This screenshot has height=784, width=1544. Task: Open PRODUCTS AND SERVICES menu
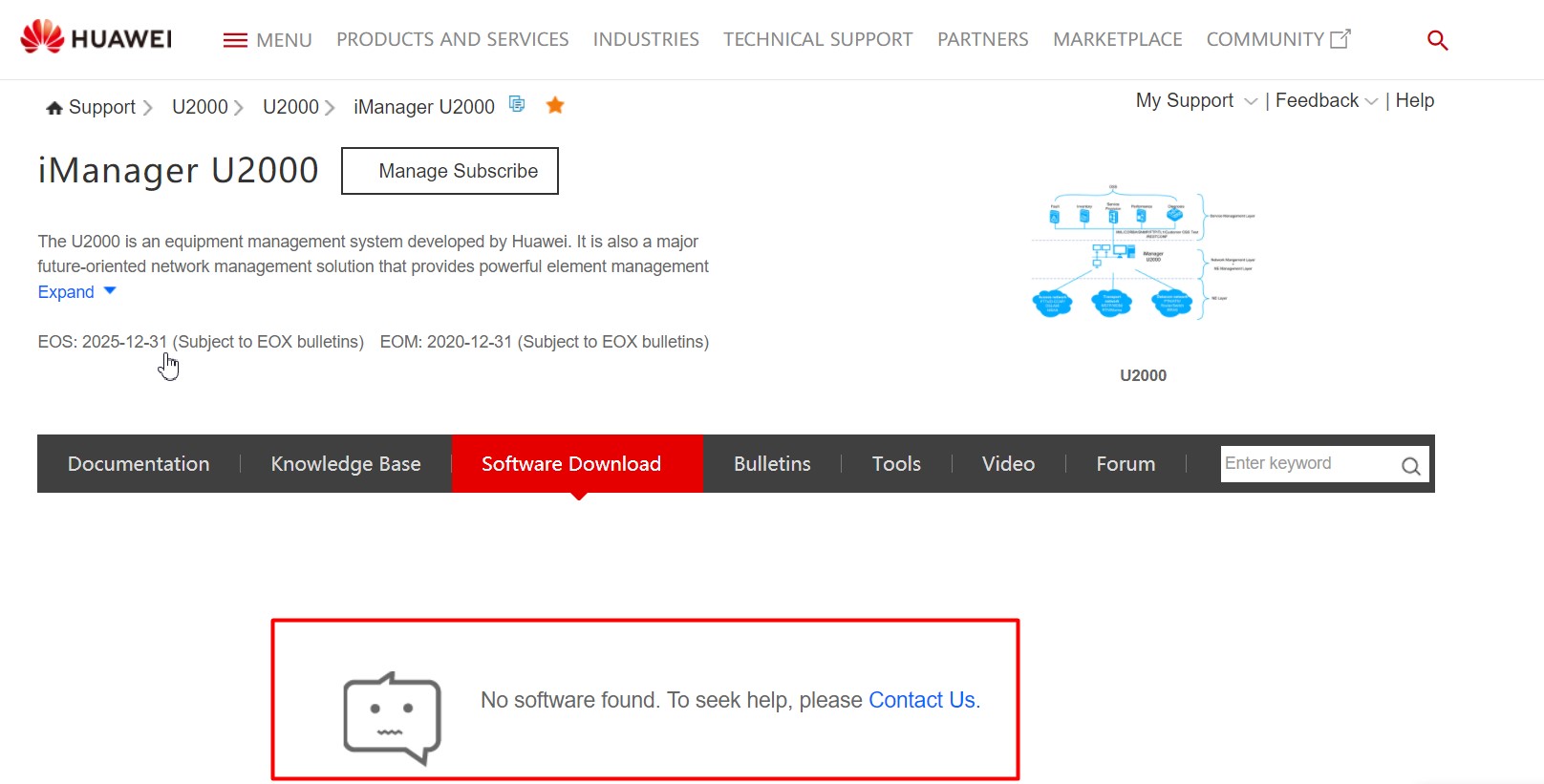pyautogui.click(x=452, y=39)
